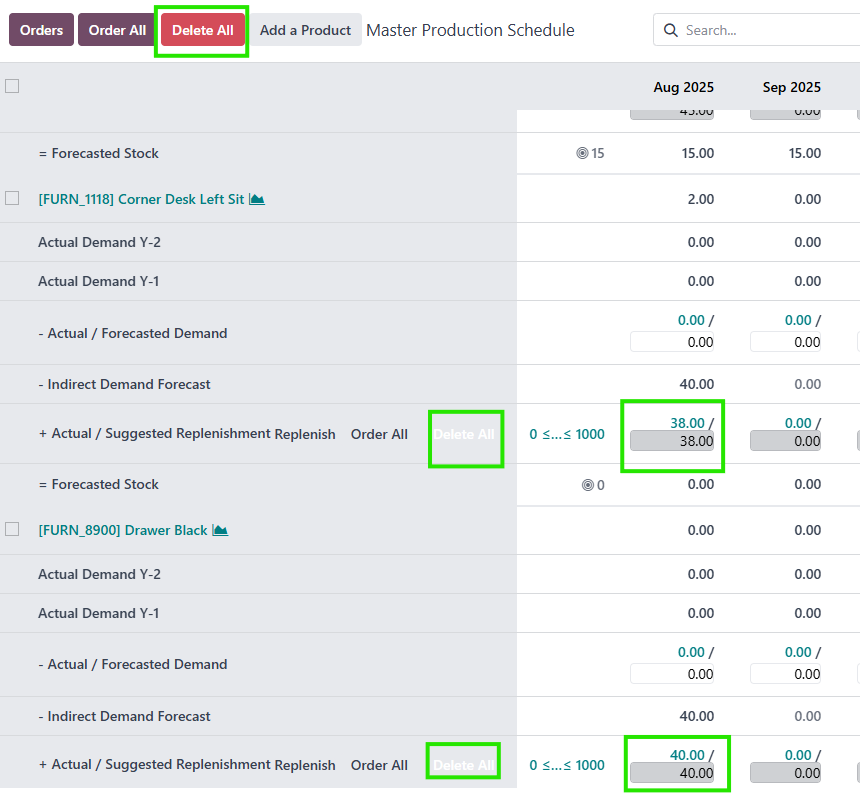Click the 40.00 suggested replenishment input field
Screen dimensions: 860x793
pyautogui.click(x=672, y=773)
